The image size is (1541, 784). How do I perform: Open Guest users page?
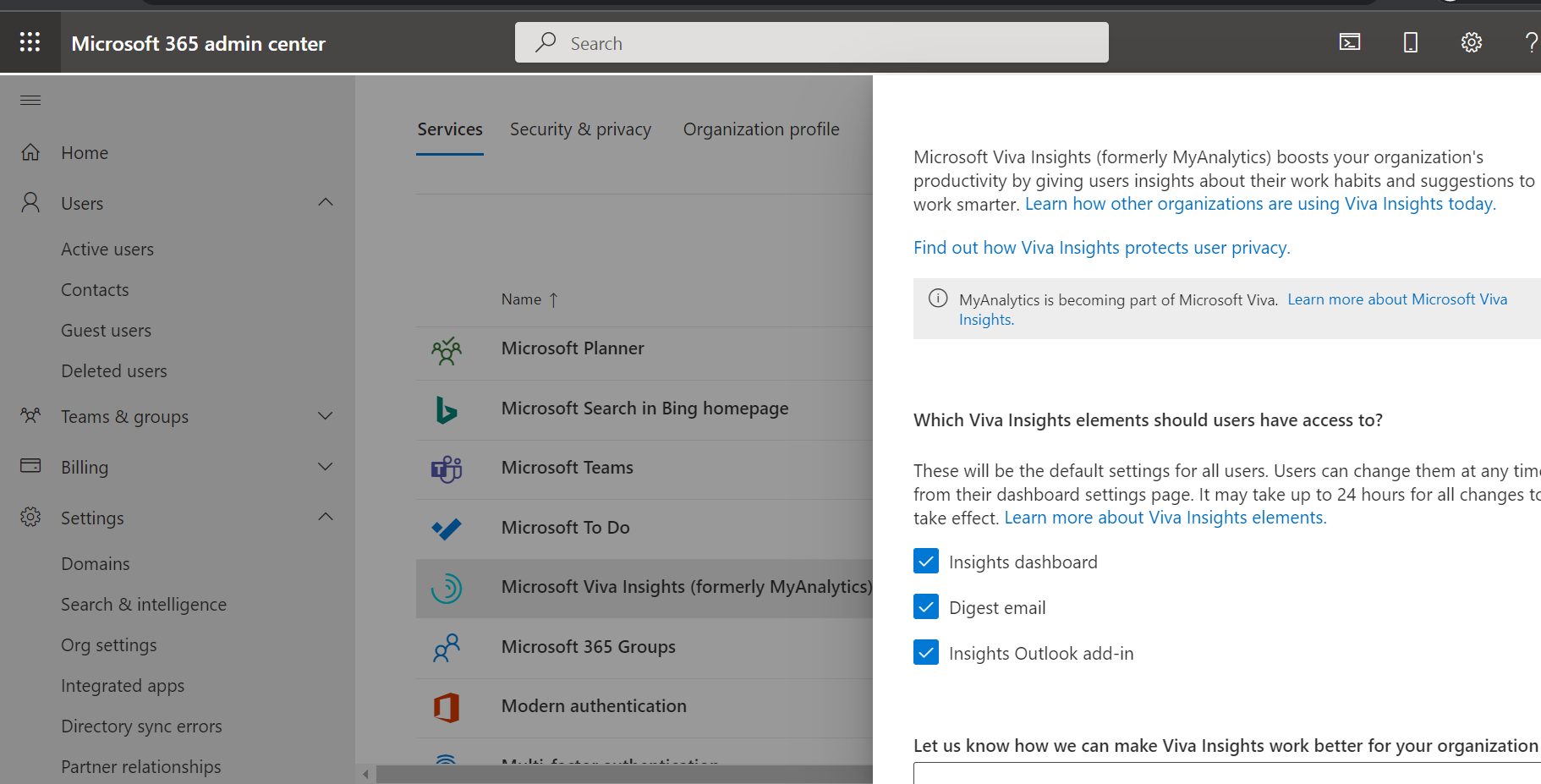(x=106, y=331)
